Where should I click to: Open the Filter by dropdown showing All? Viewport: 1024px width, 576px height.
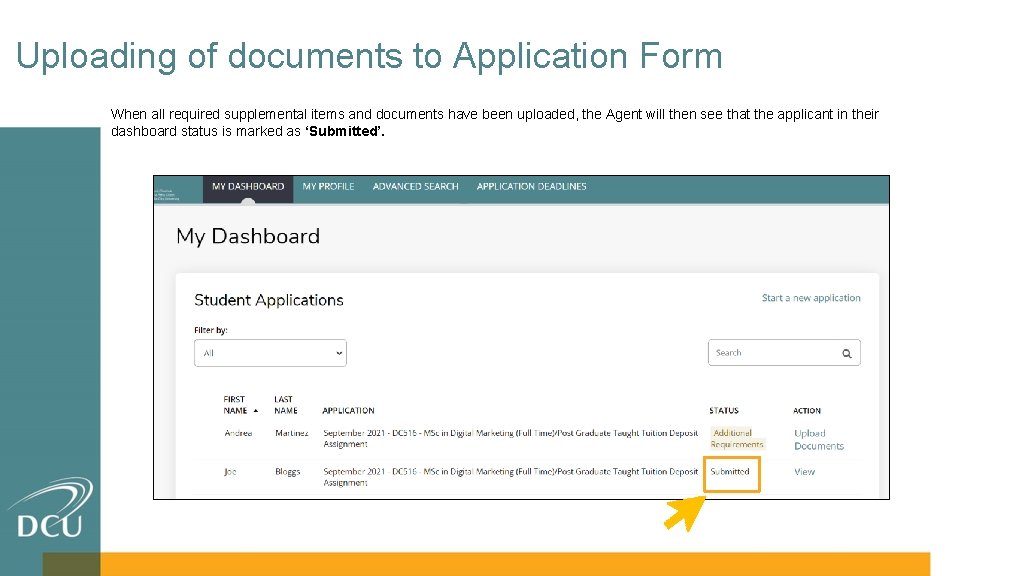[270, 353]
